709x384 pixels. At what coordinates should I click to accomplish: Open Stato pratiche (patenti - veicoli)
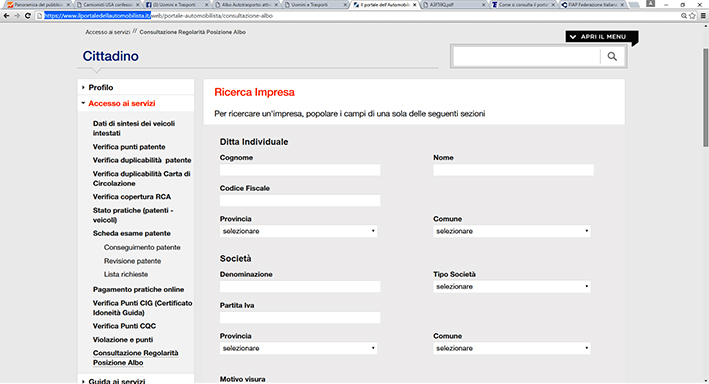point(133,215)
